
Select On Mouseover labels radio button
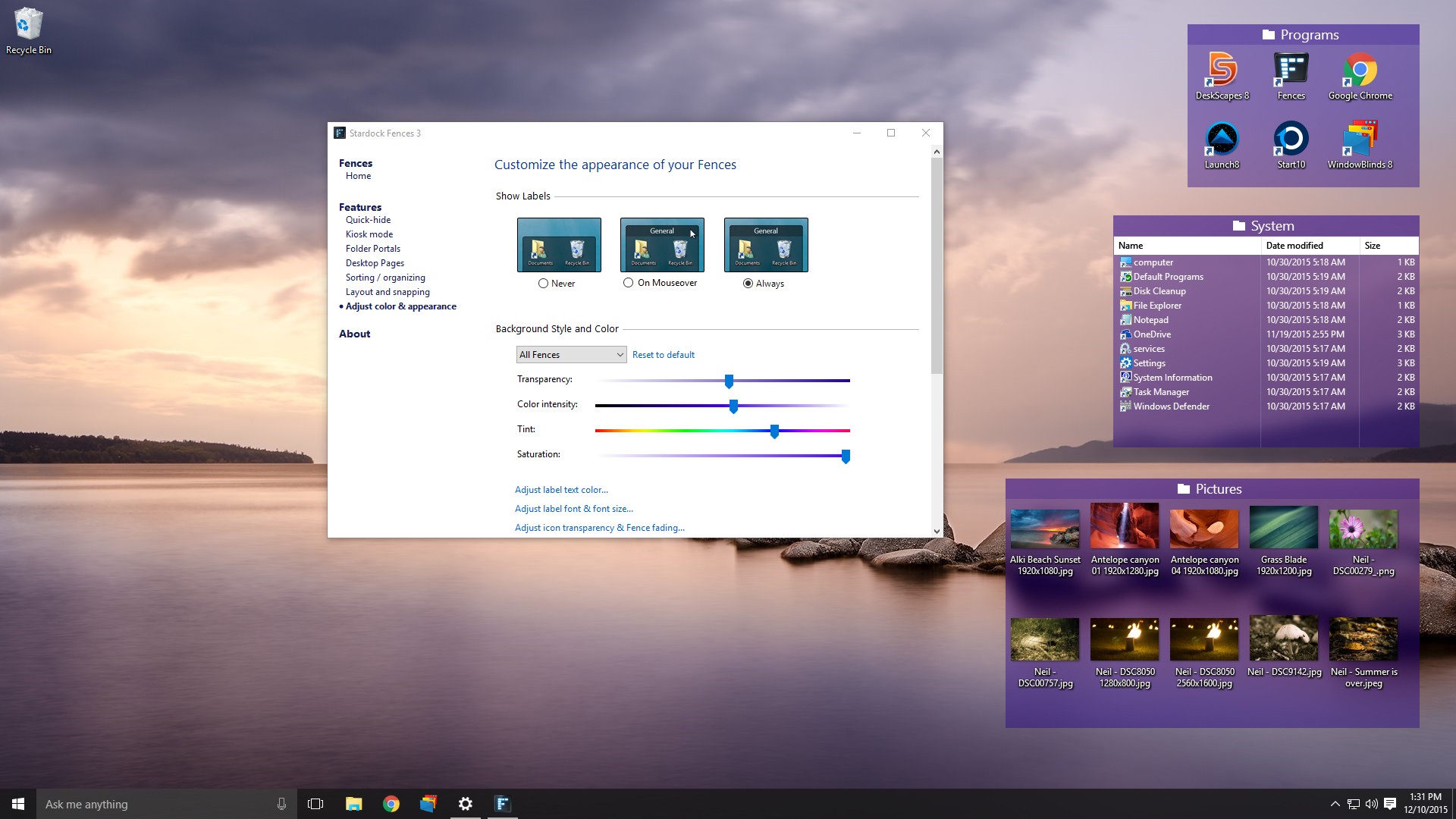click(x=629, y=282)
